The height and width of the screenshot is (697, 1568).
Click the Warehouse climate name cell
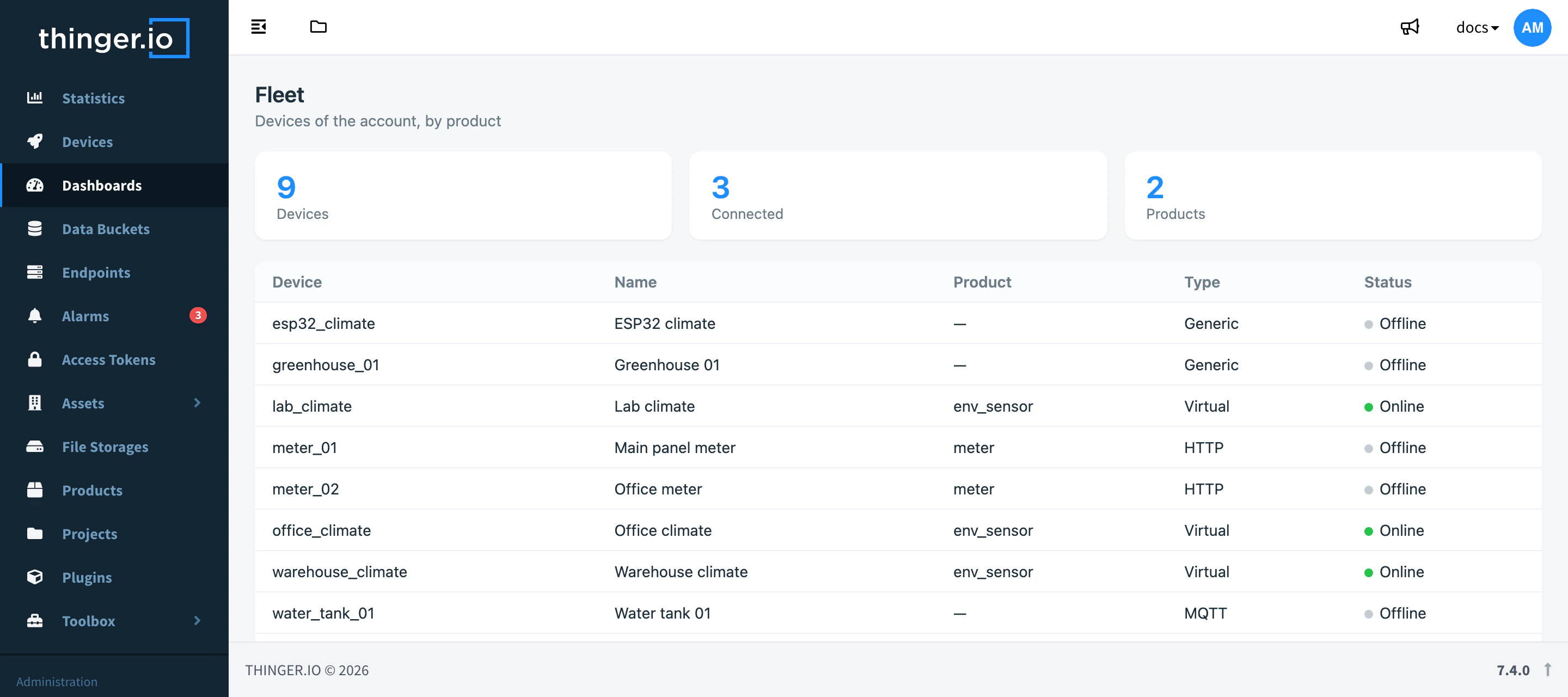tap(681, 572)
